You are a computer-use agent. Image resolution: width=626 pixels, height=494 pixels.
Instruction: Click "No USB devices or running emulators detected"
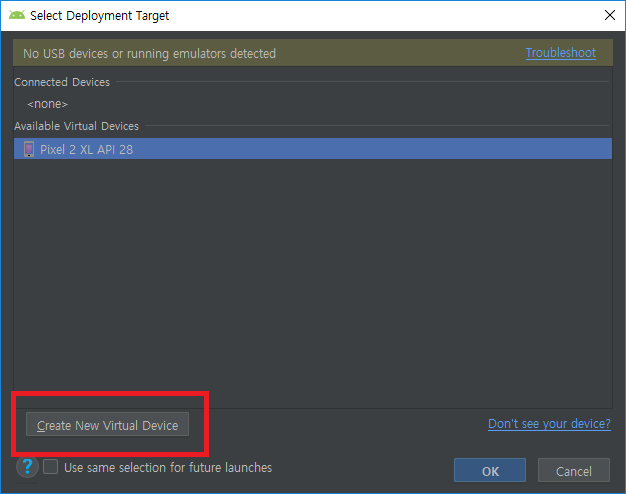[x=149, y=53]
